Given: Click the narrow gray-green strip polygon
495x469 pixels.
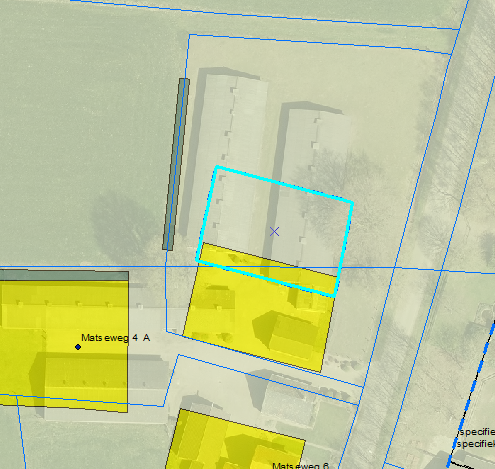Looking at the screenshot, I should [176, 164].
